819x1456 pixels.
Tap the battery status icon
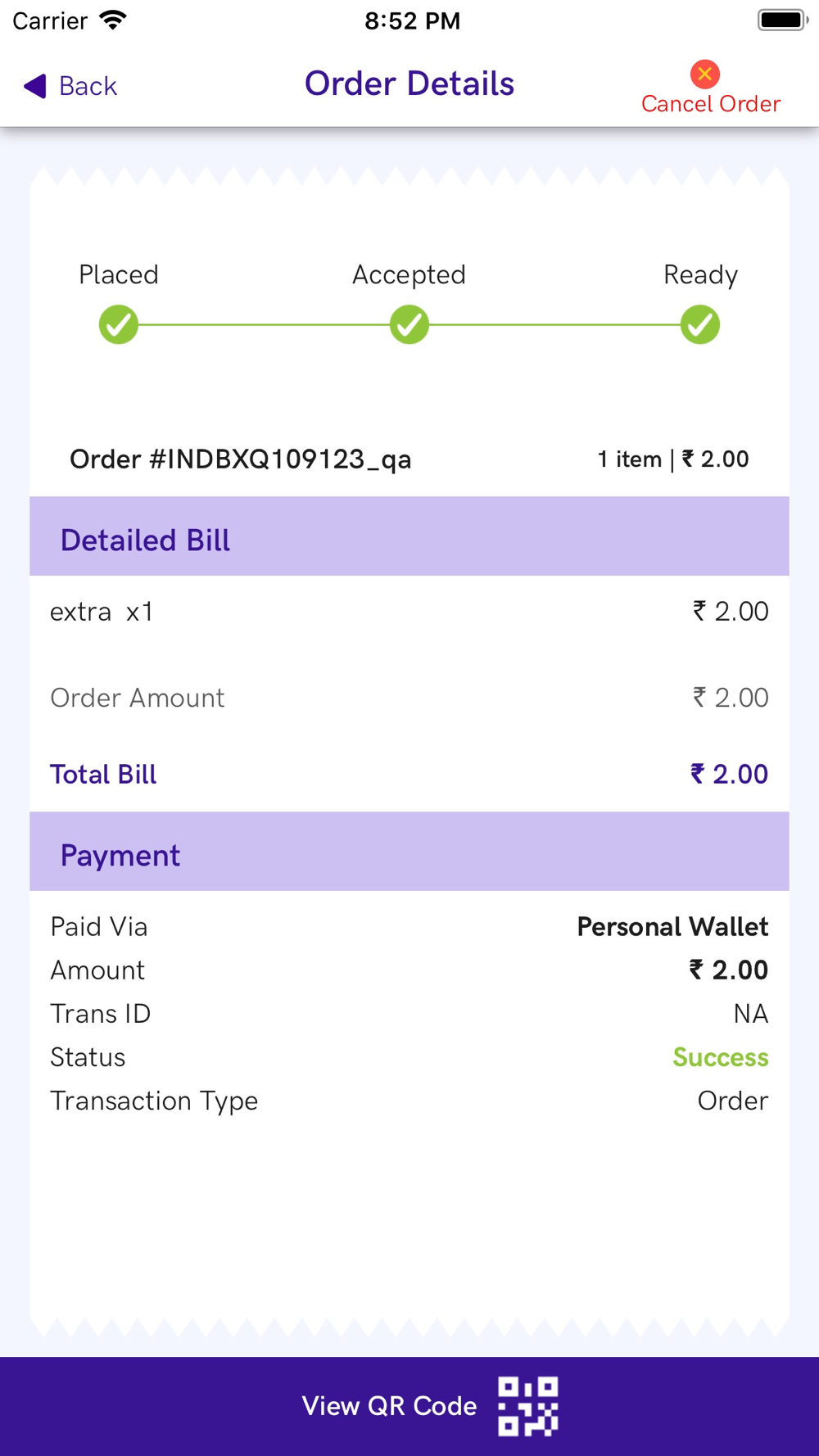coord(782,20)
